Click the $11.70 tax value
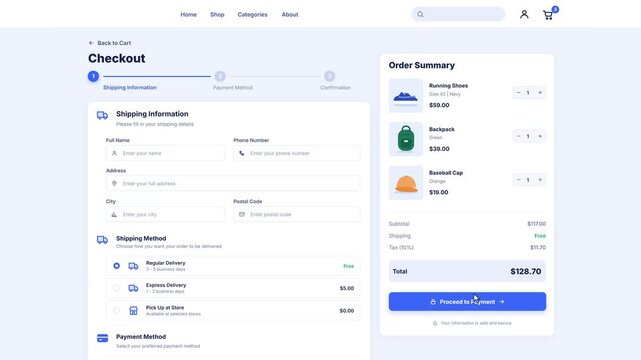 538,248
